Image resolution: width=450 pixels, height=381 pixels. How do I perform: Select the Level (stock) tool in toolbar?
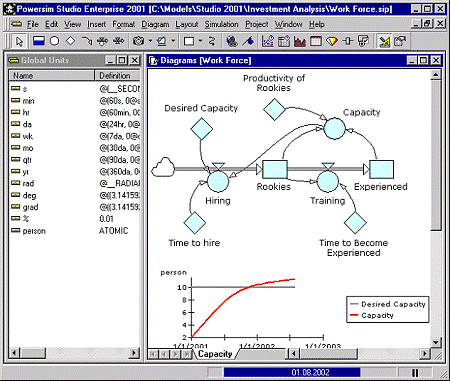click(x=39, y=41)
